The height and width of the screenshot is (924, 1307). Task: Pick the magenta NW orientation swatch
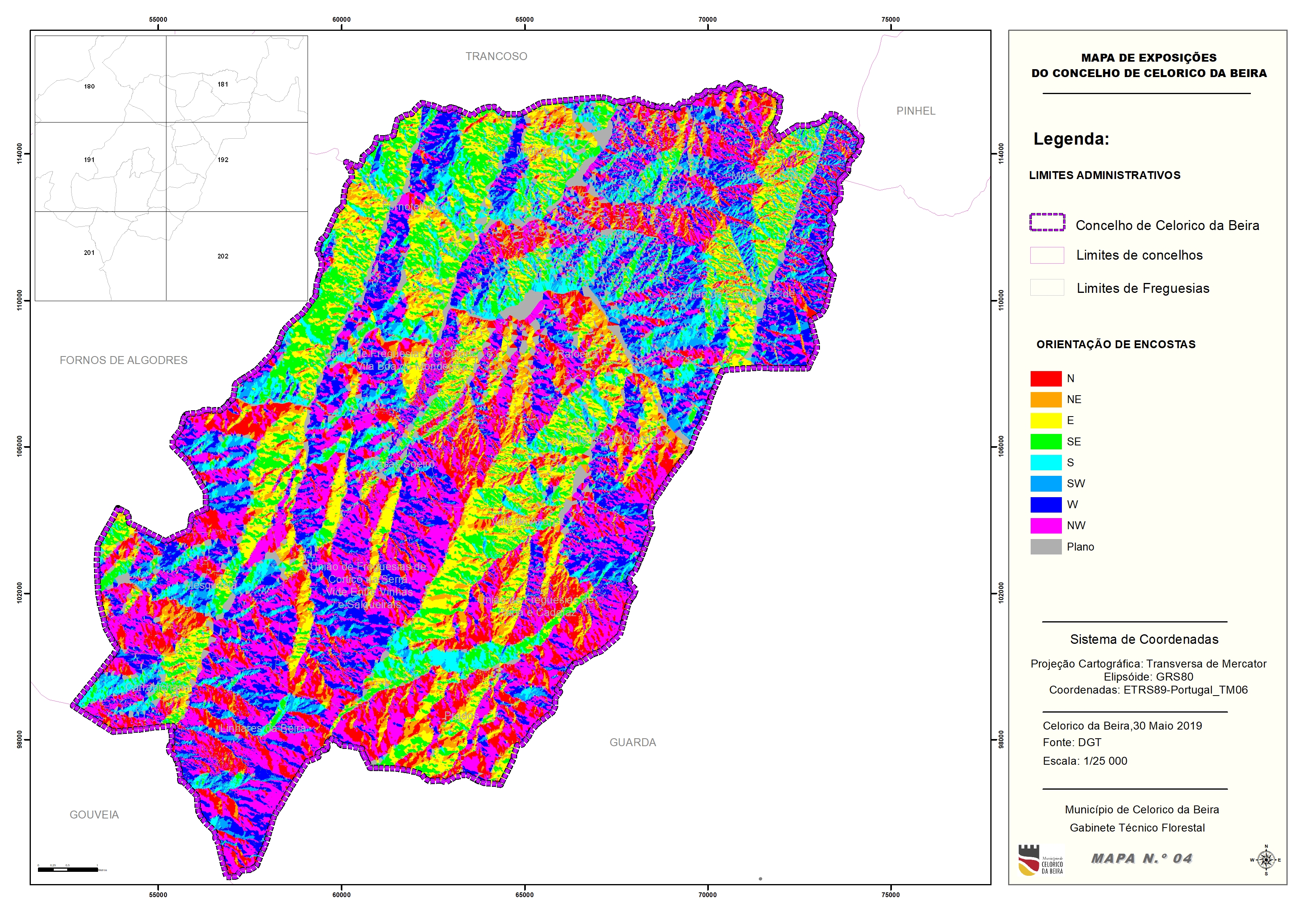pos(1046,526)
